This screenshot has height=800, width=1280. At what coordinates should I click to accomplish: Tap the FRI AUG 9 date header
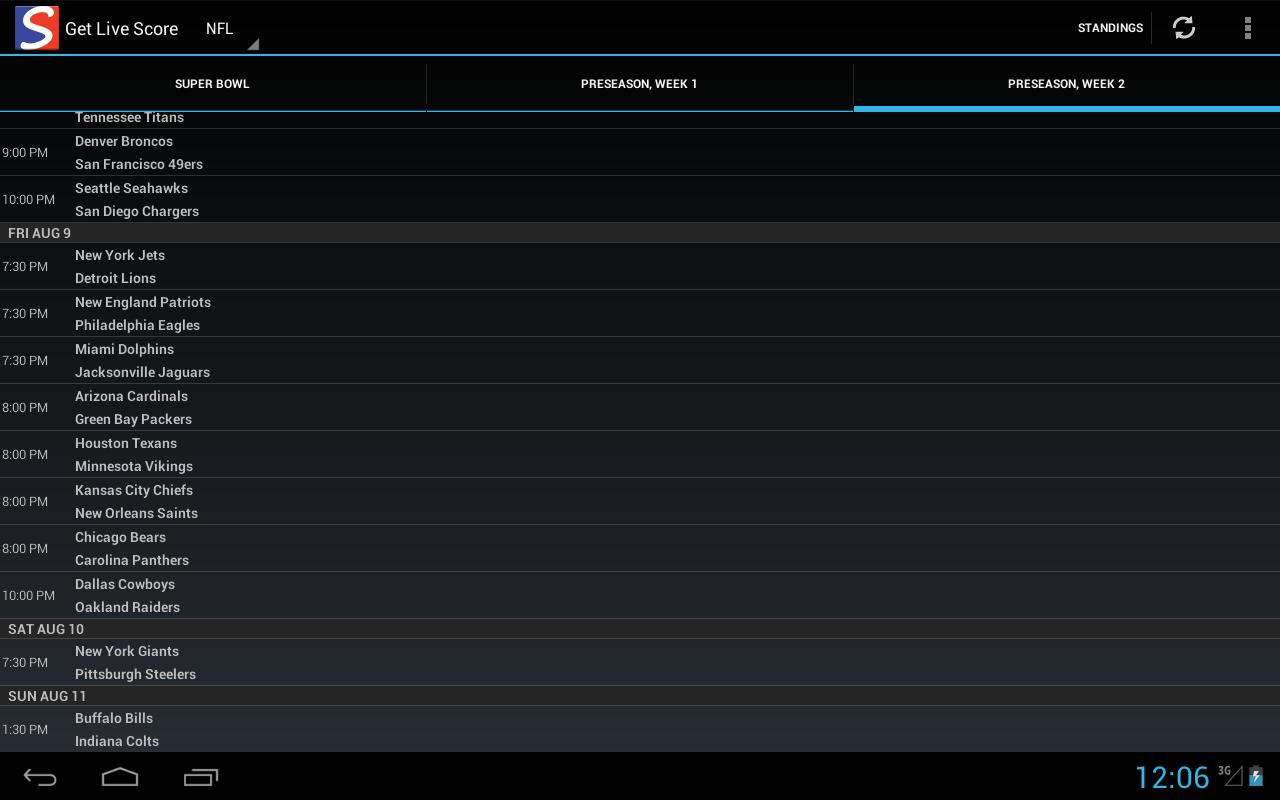640,233
